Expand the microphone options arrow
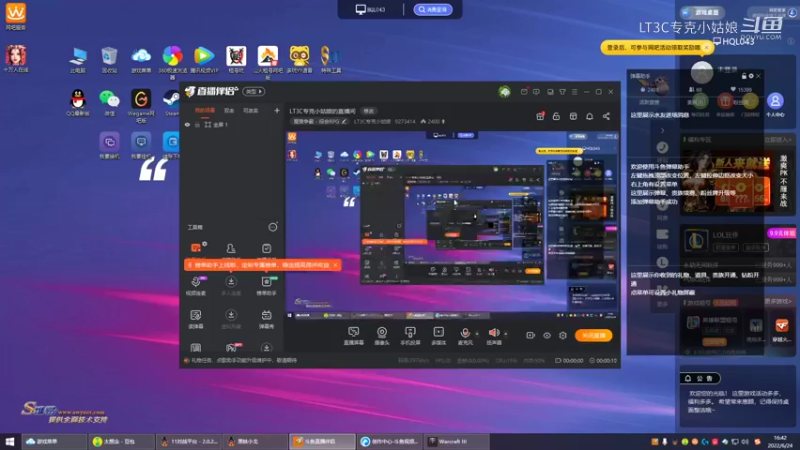Image resolution: width=800 pixels, height=450 pixels. 477,334
